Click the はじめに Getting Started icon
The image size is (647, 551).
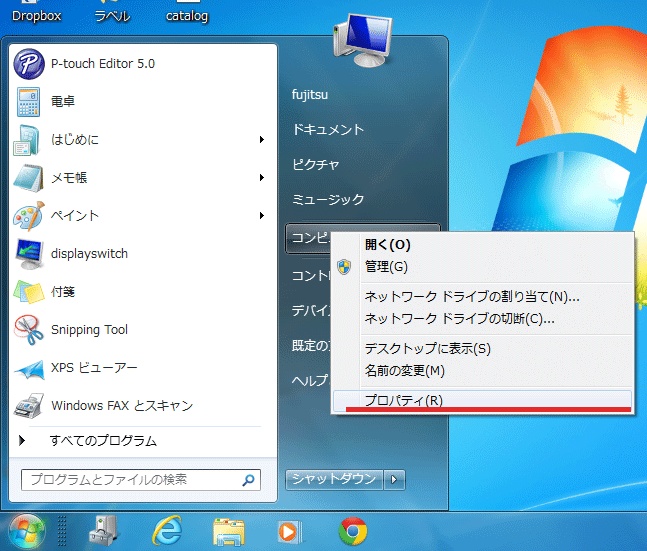pos(27,140)
